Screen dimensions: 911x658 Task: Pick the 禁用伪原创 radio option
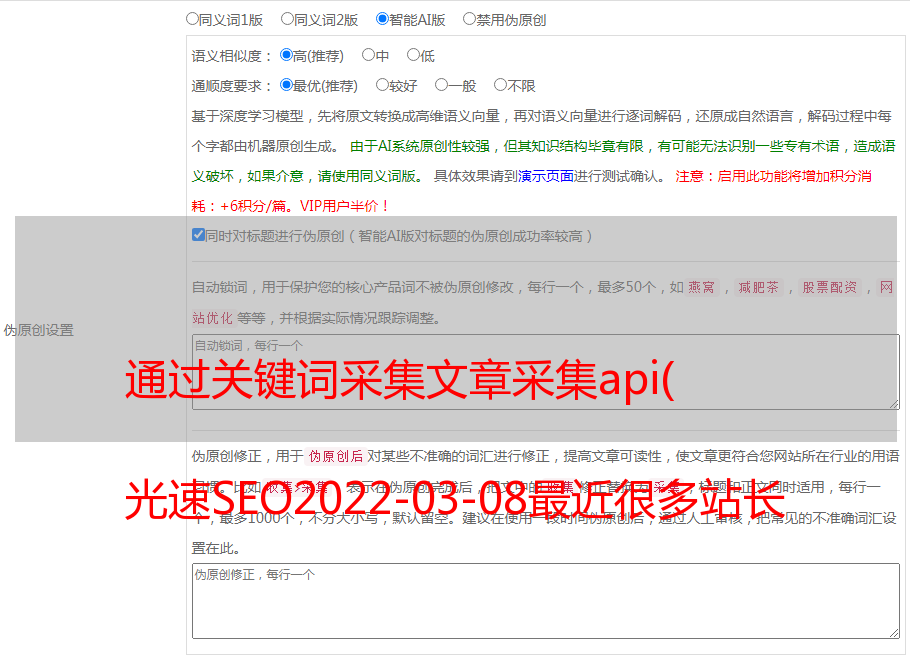tap(469, 19)
